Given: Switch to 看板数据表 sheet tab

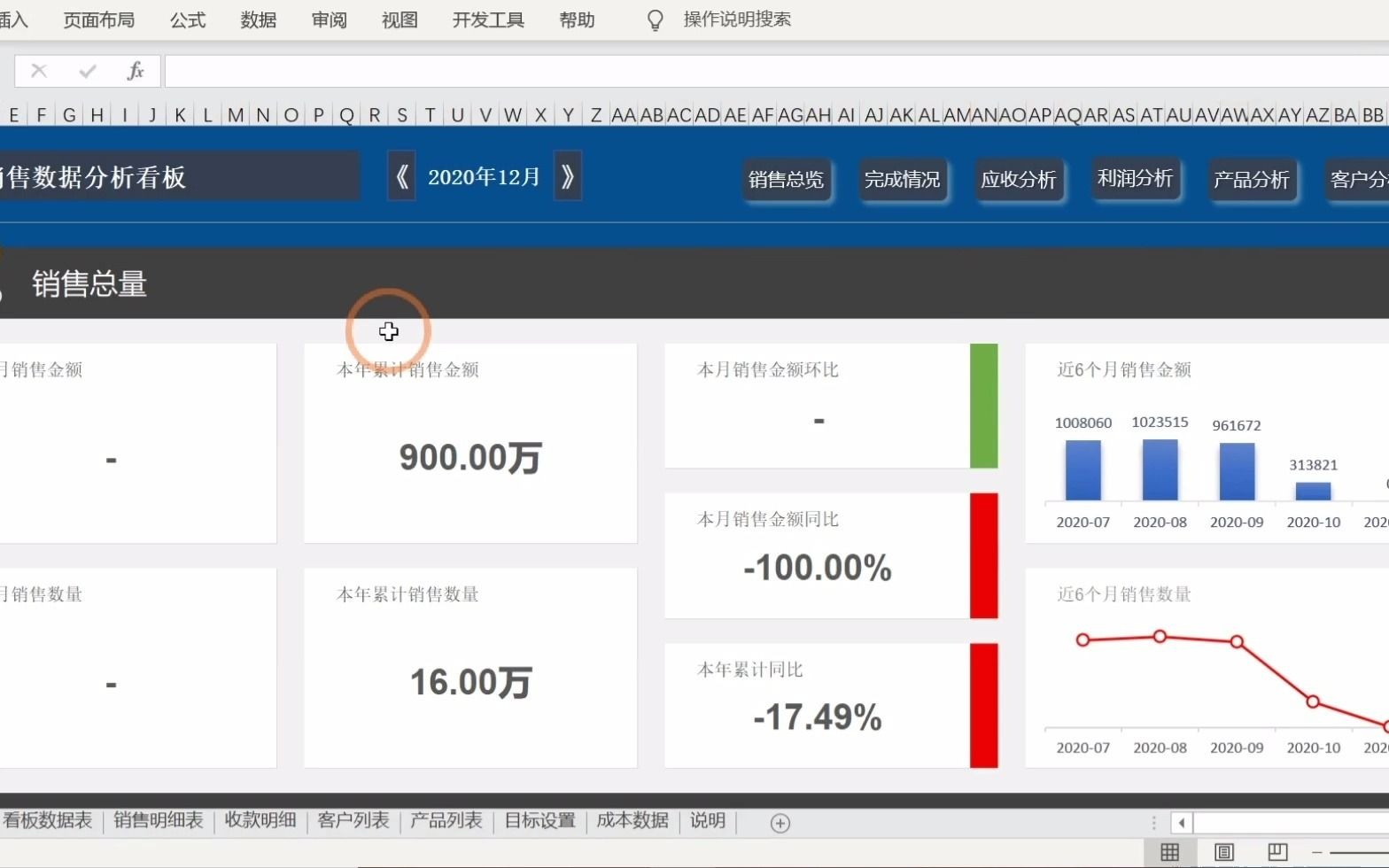Looking at the screenshot, I should pyautogui.click(x=48, y=821).
